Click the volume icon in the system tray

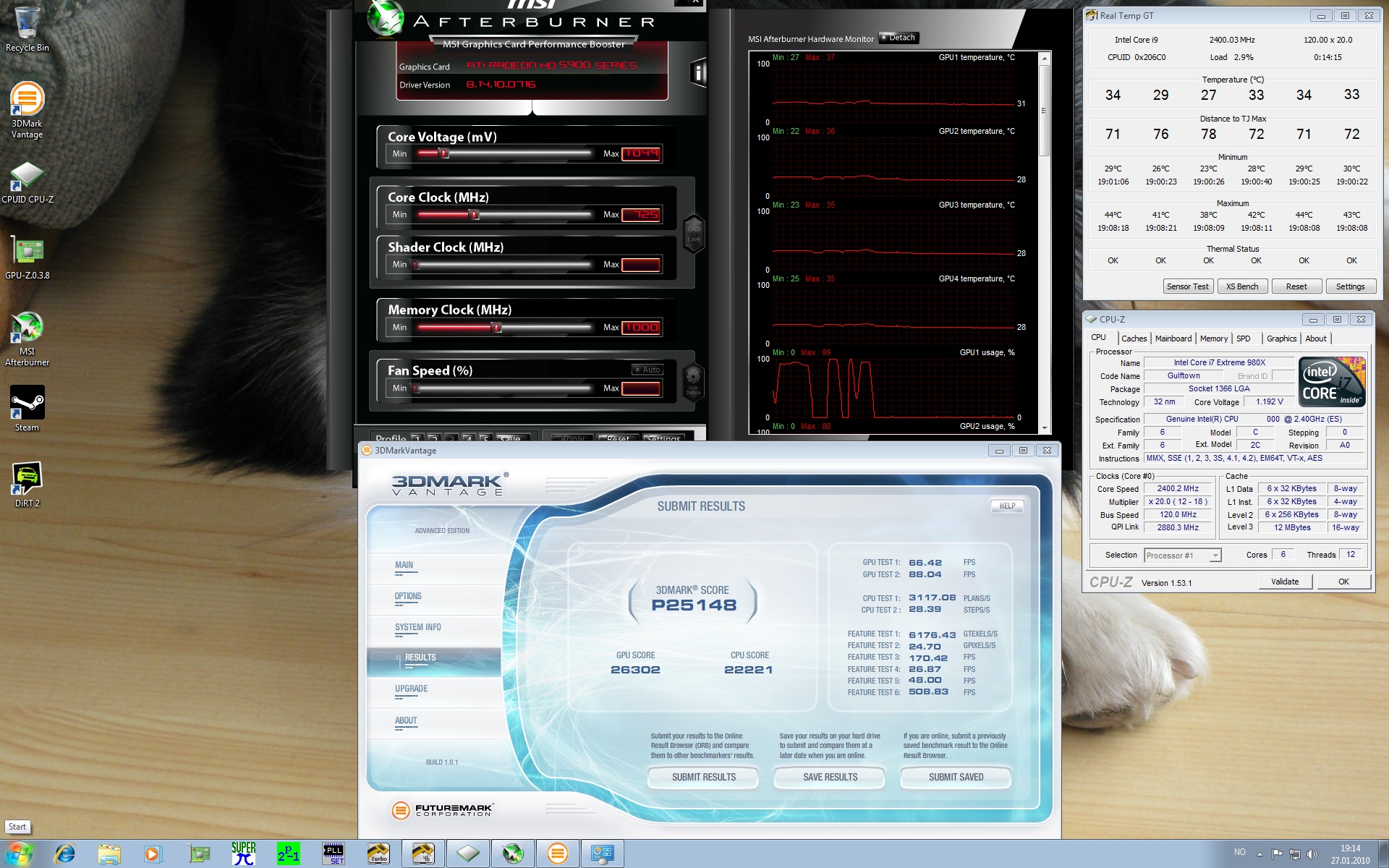1312,854
